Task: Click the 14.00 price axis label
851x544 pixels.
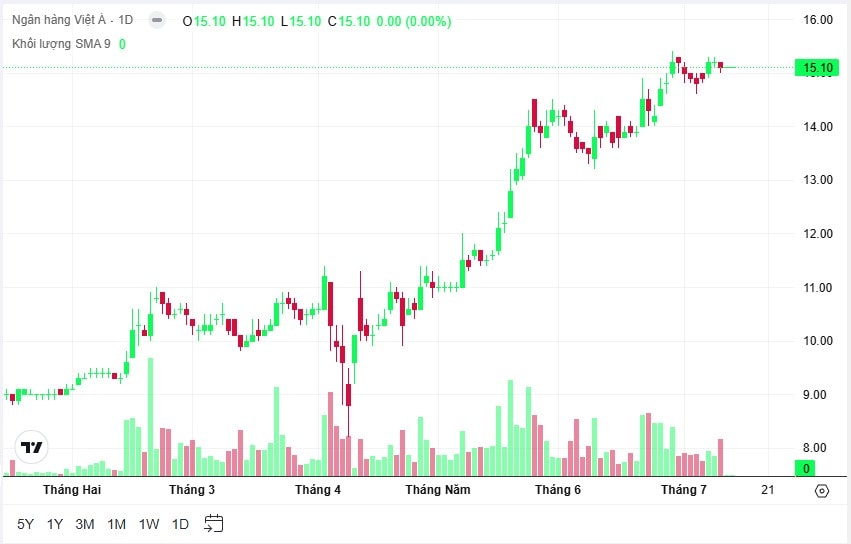Action: coord(817,126)
